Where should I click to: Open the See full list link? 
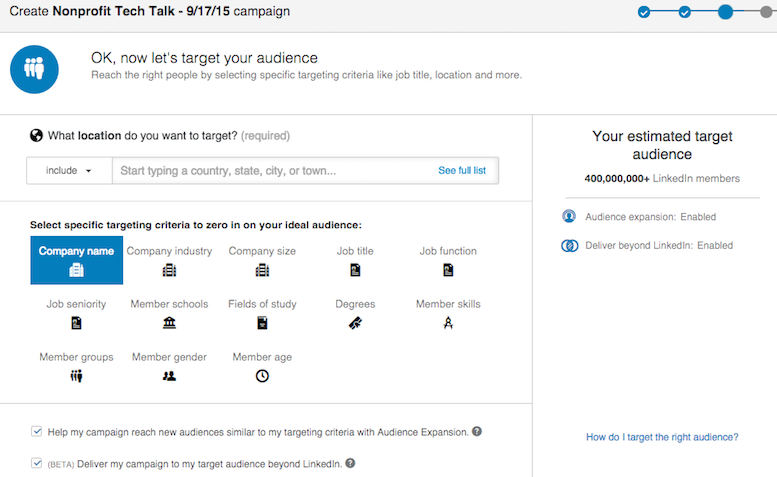462,170
